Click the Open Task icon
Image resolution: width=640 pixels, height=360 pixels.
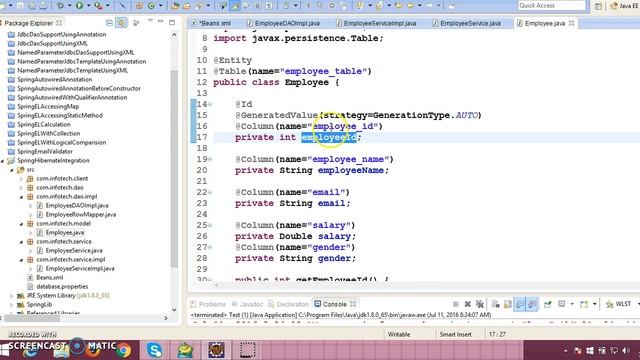point(186,6)
